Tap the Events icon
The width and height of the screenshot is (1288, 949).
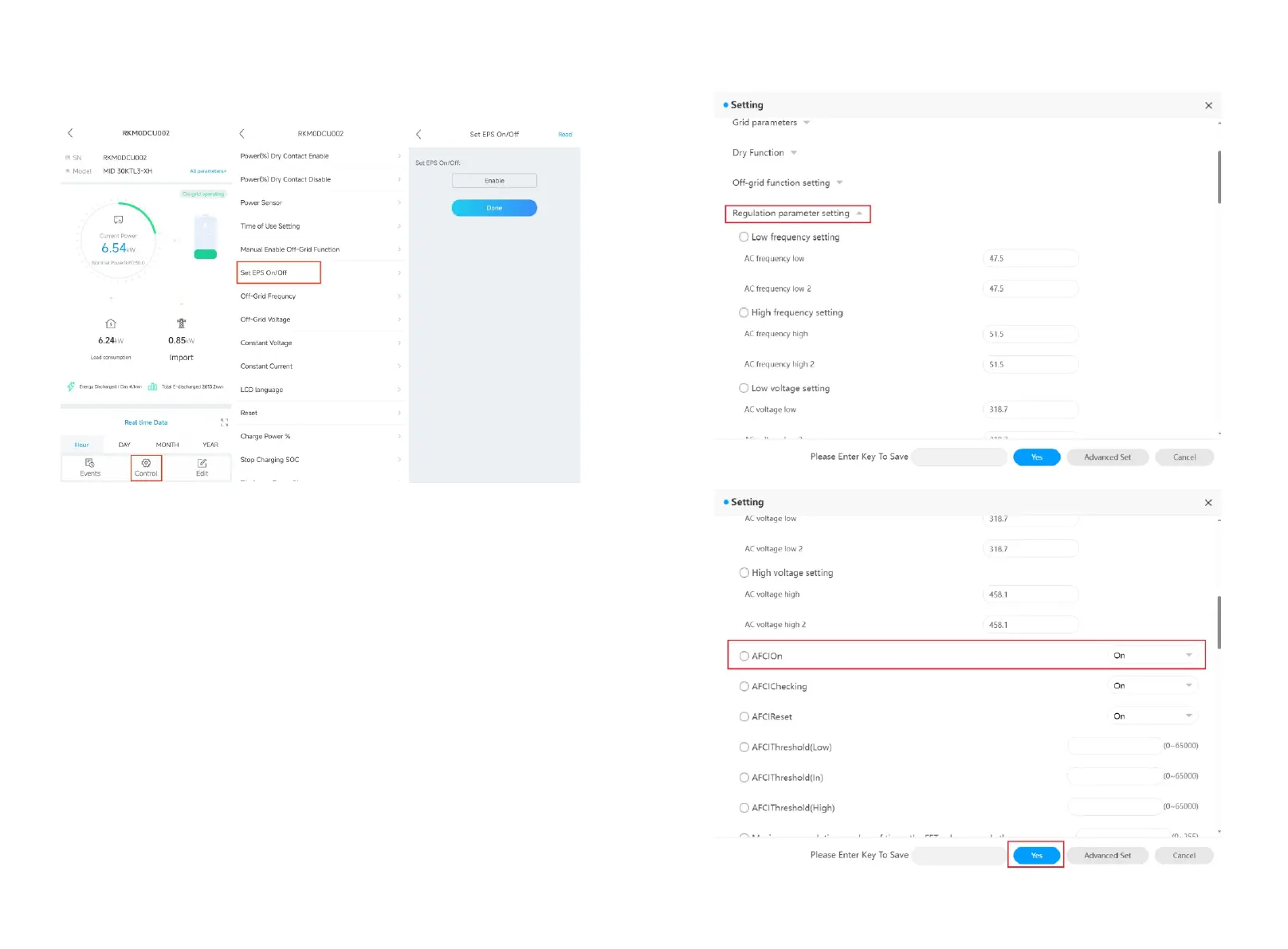point(89,464)
